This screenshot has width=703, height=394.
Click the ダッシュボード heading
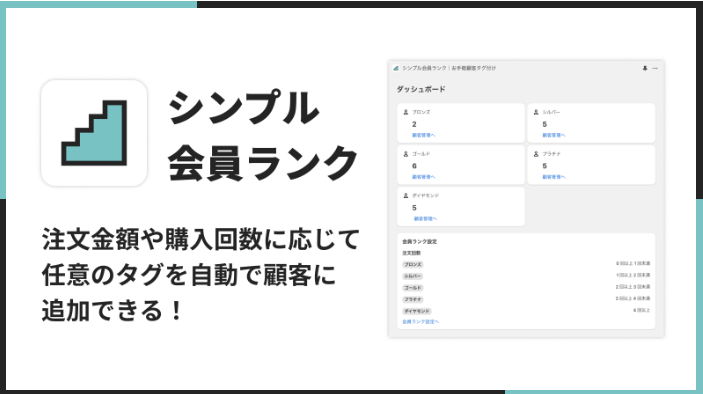click(421, 89)
